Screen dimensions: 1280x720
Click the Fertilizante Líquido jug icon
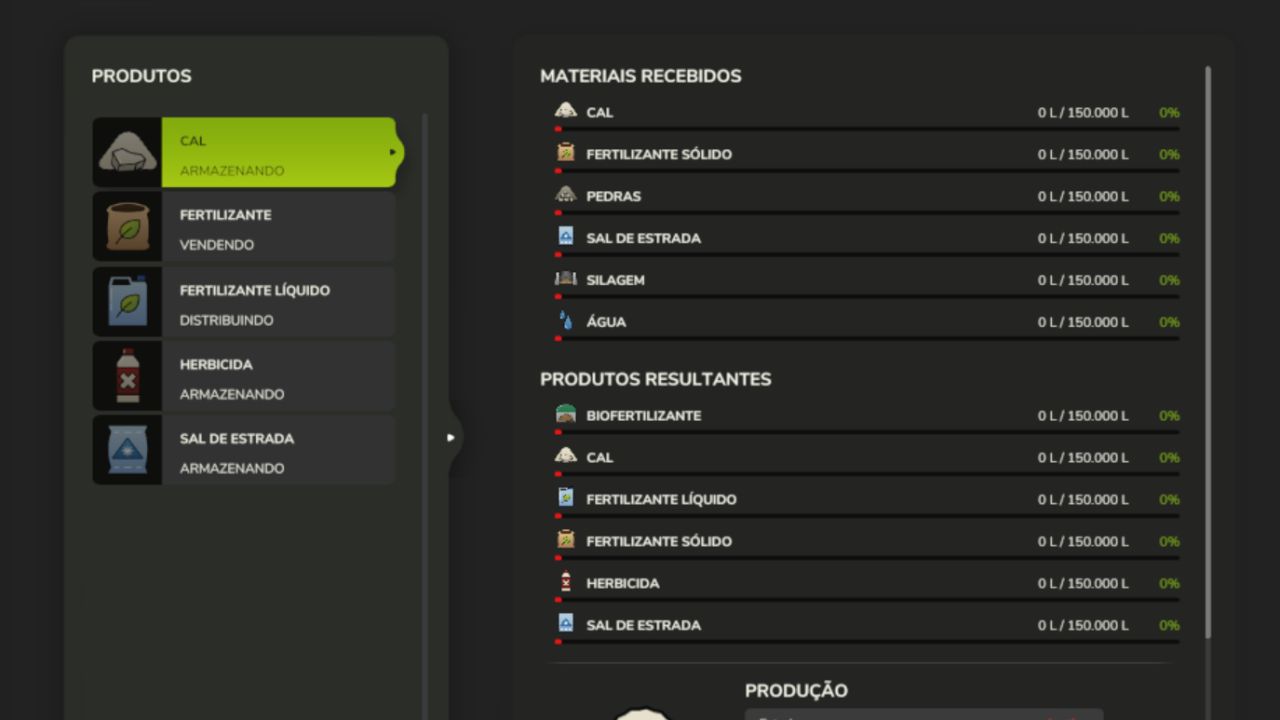(127, 301)
